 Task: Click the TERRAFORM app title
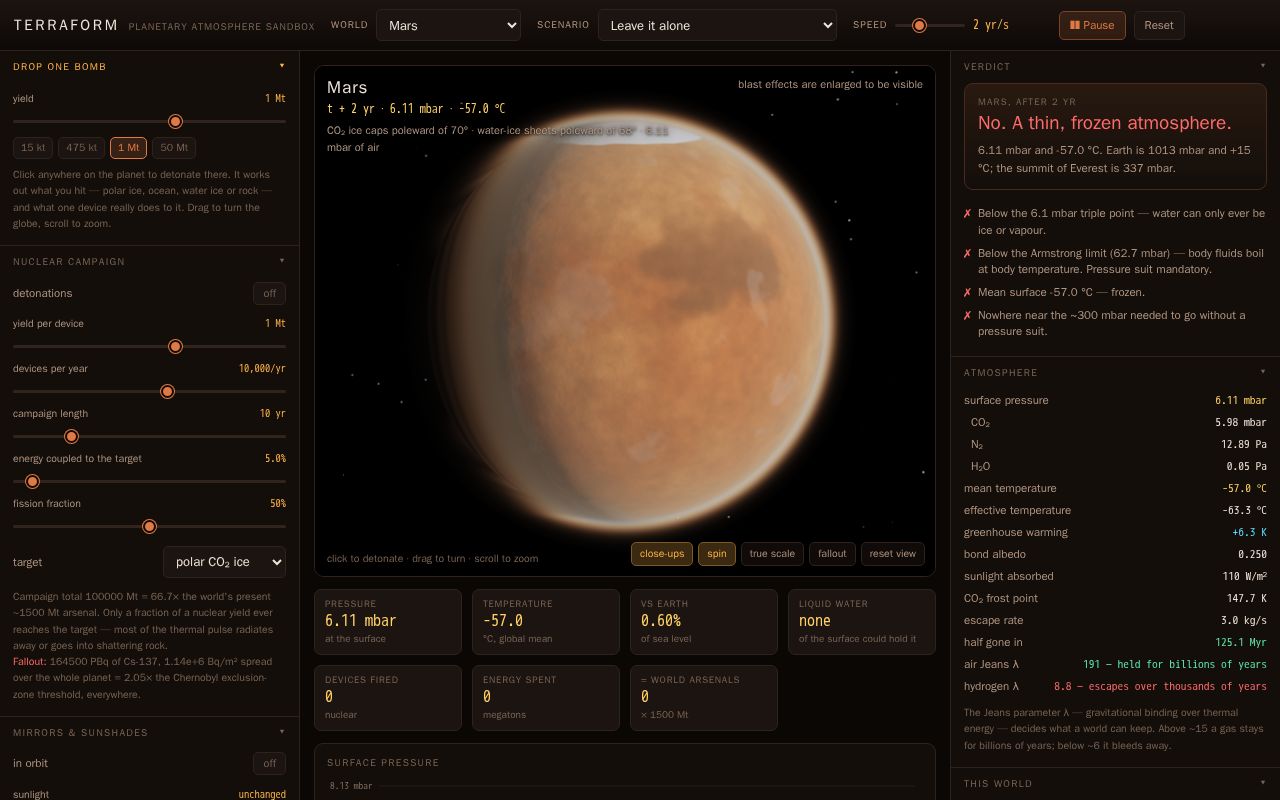pos(66,25)
